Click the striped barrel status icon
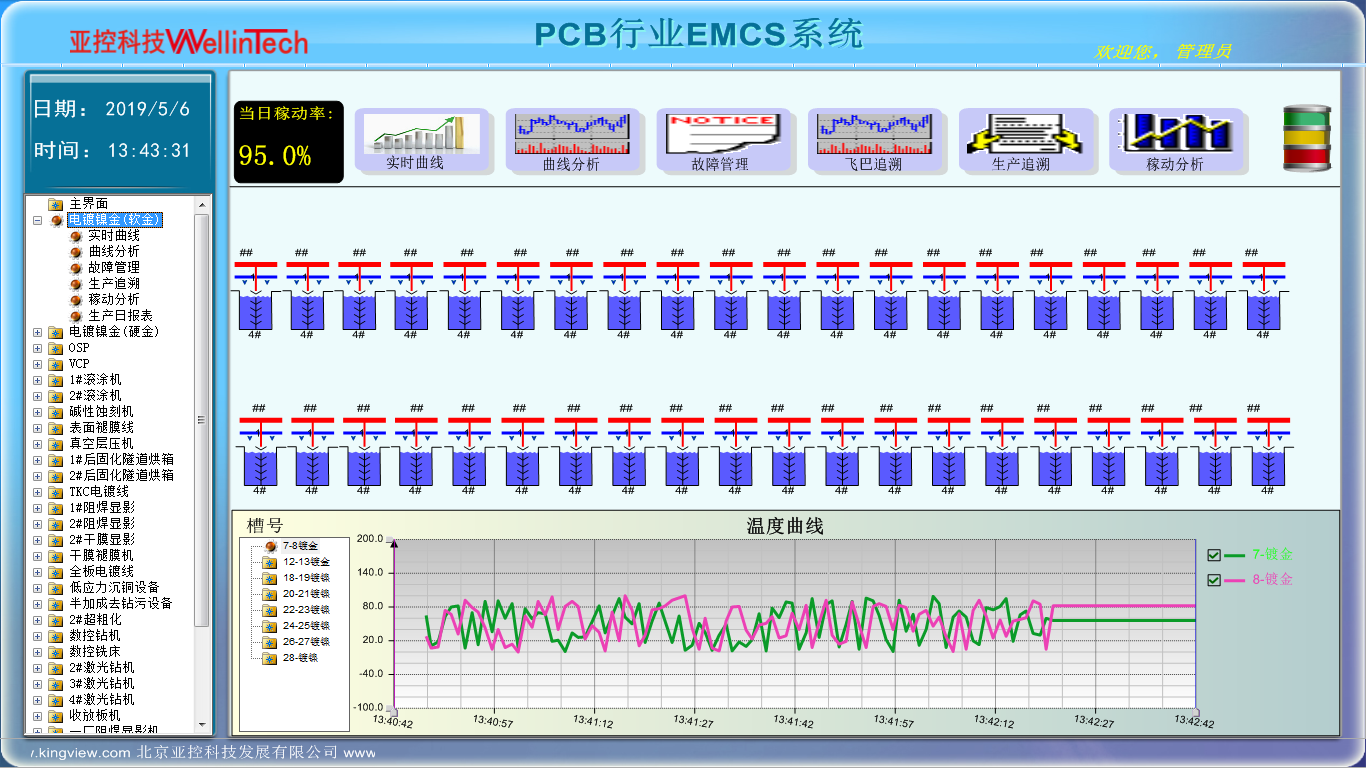The height and width of the screenshot is (768, 1366). (x=1307, y=138)
